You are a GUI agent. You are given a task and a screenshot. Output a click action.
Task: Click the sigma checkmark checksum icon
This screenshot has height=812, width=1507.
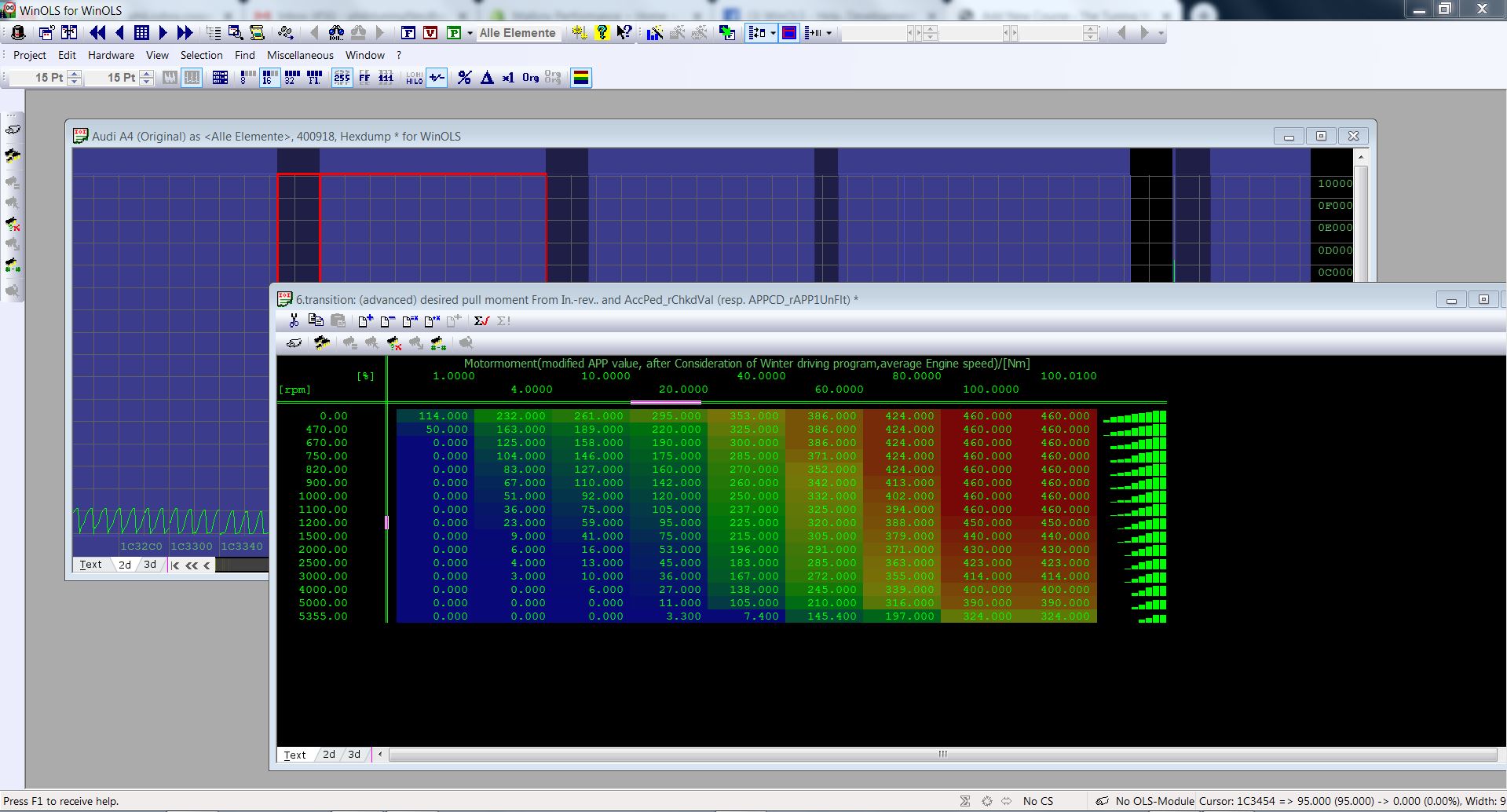tap(481, 320)
